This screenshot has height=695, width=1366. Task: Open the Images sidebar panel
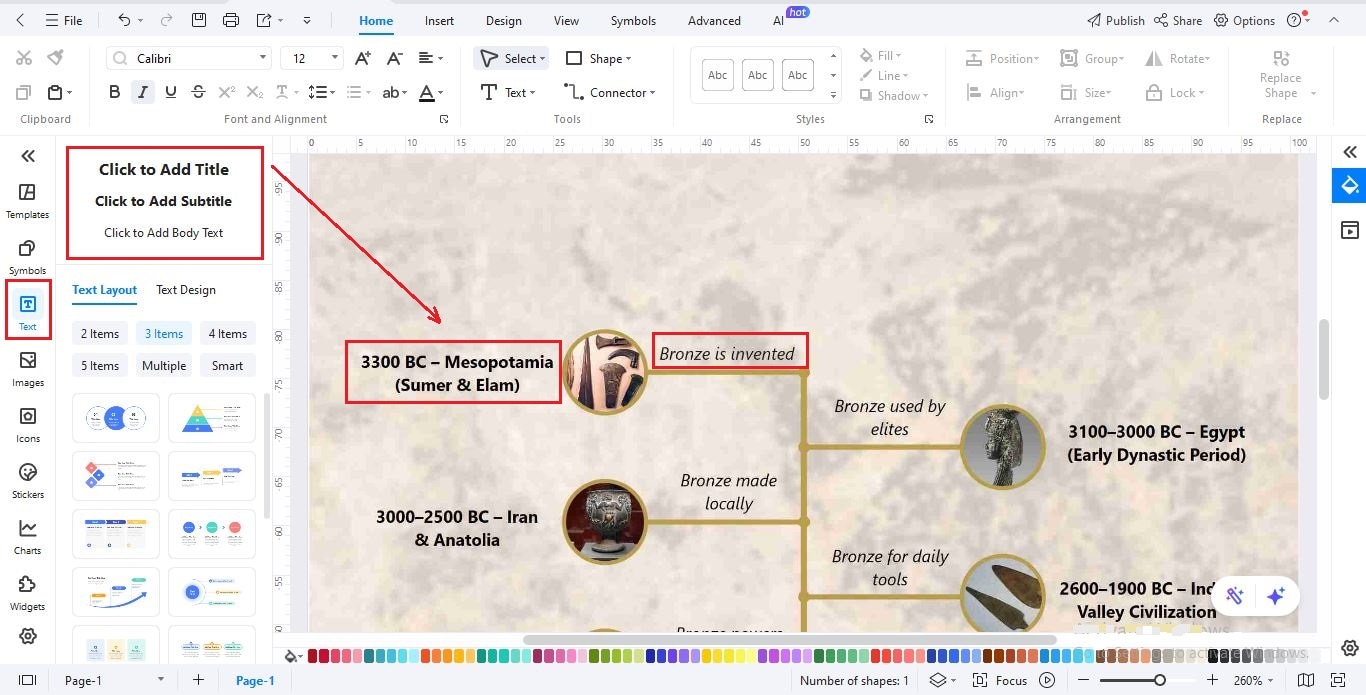[28, 368]
